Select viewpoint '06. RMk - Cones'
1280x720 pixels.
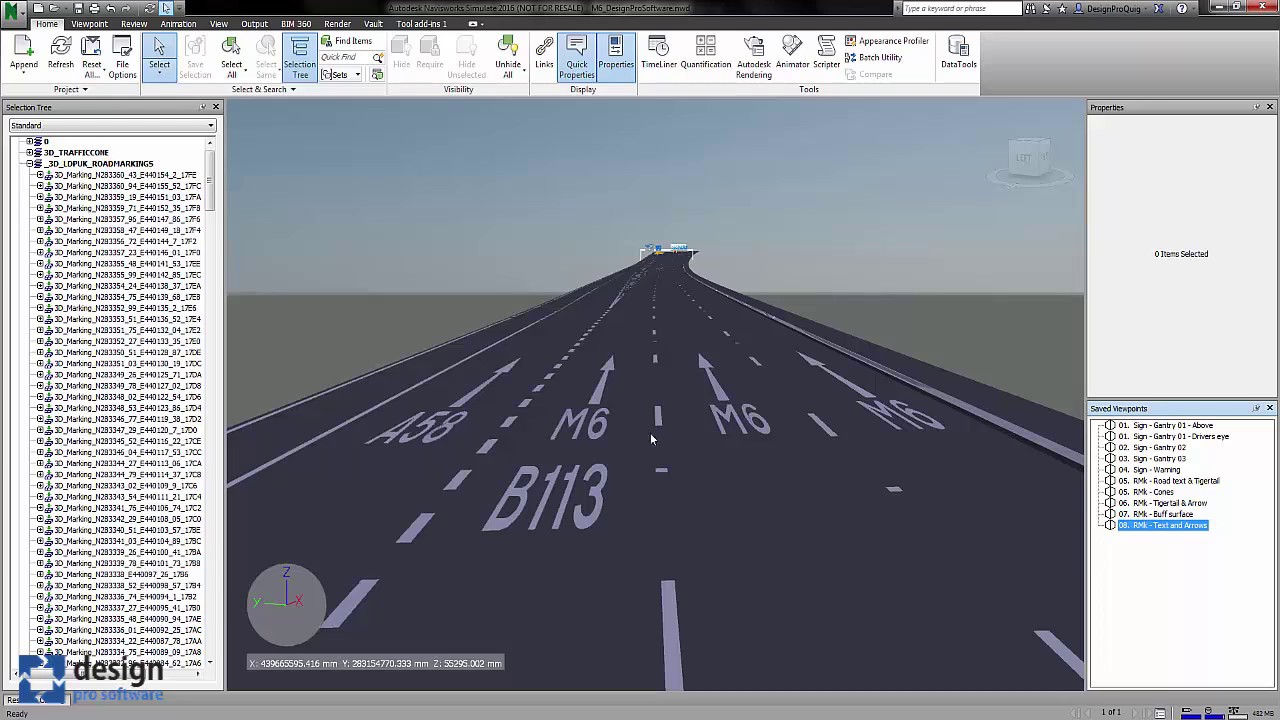pyautogui.click(x=1146, y=492)
